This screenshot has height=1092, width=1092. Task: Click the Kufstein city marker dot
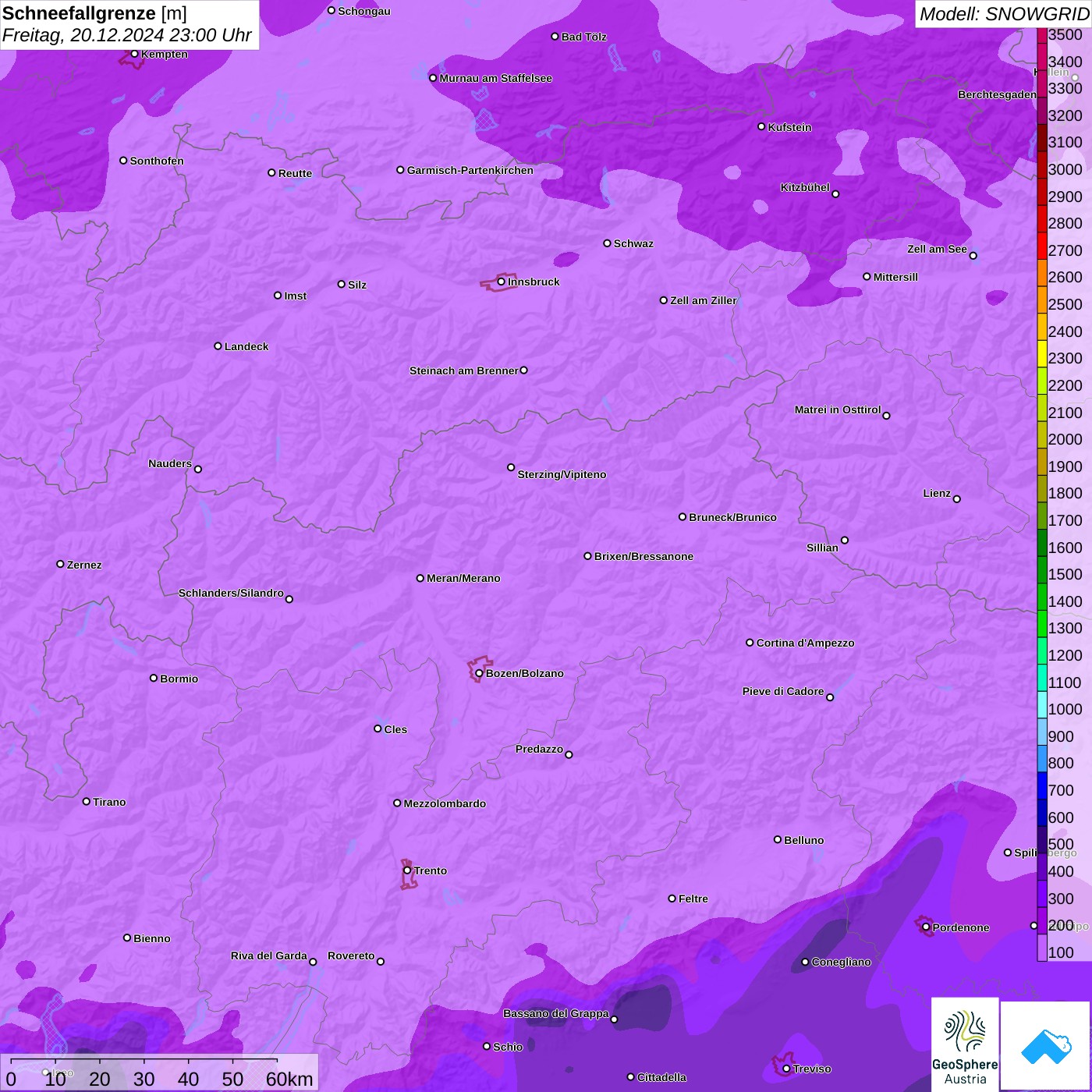point(761,126)
